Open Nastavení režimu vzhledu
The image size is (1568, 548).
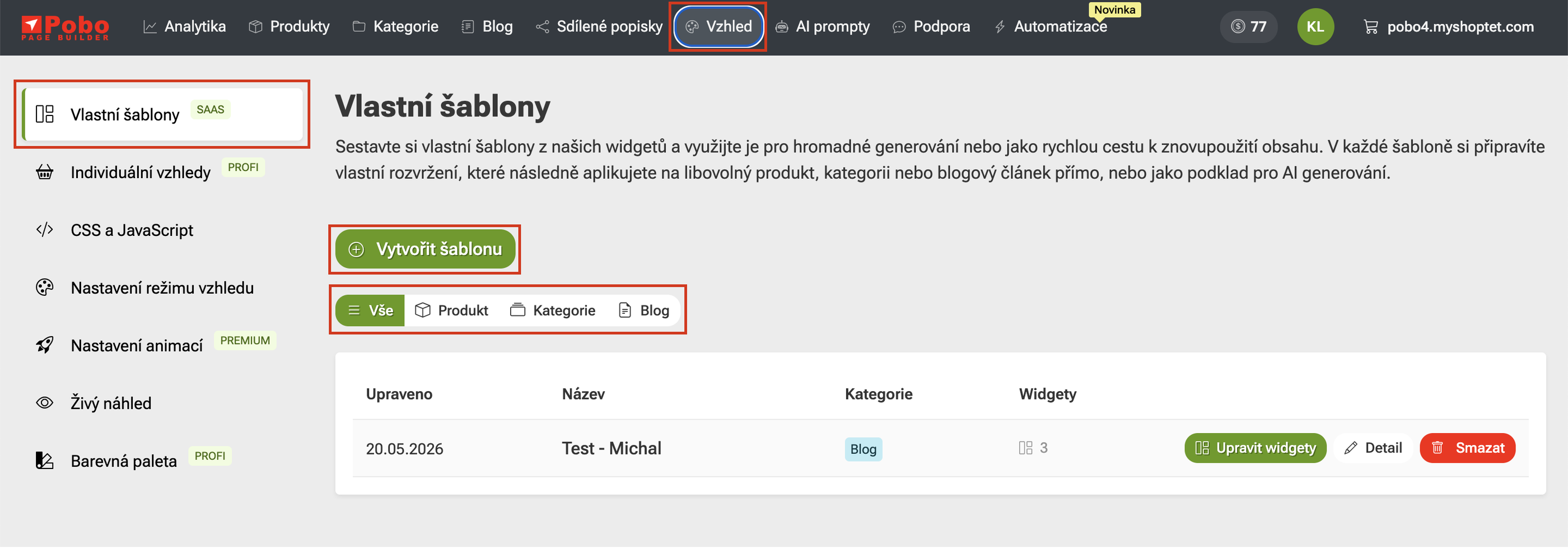click(x=162, y=288)
